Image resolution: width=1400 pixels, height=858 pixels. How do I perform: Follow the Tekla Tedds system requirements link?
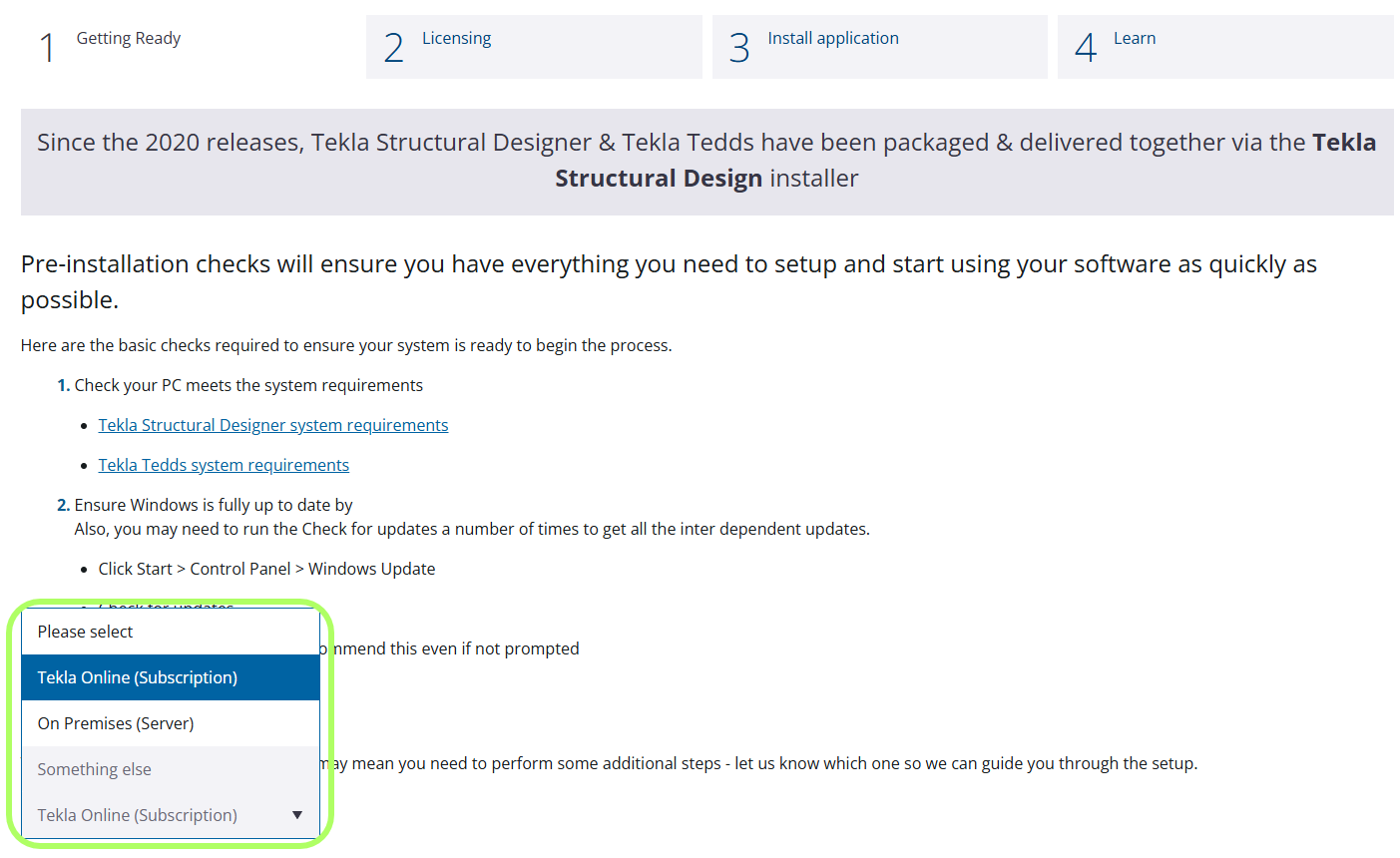point(224,465)
